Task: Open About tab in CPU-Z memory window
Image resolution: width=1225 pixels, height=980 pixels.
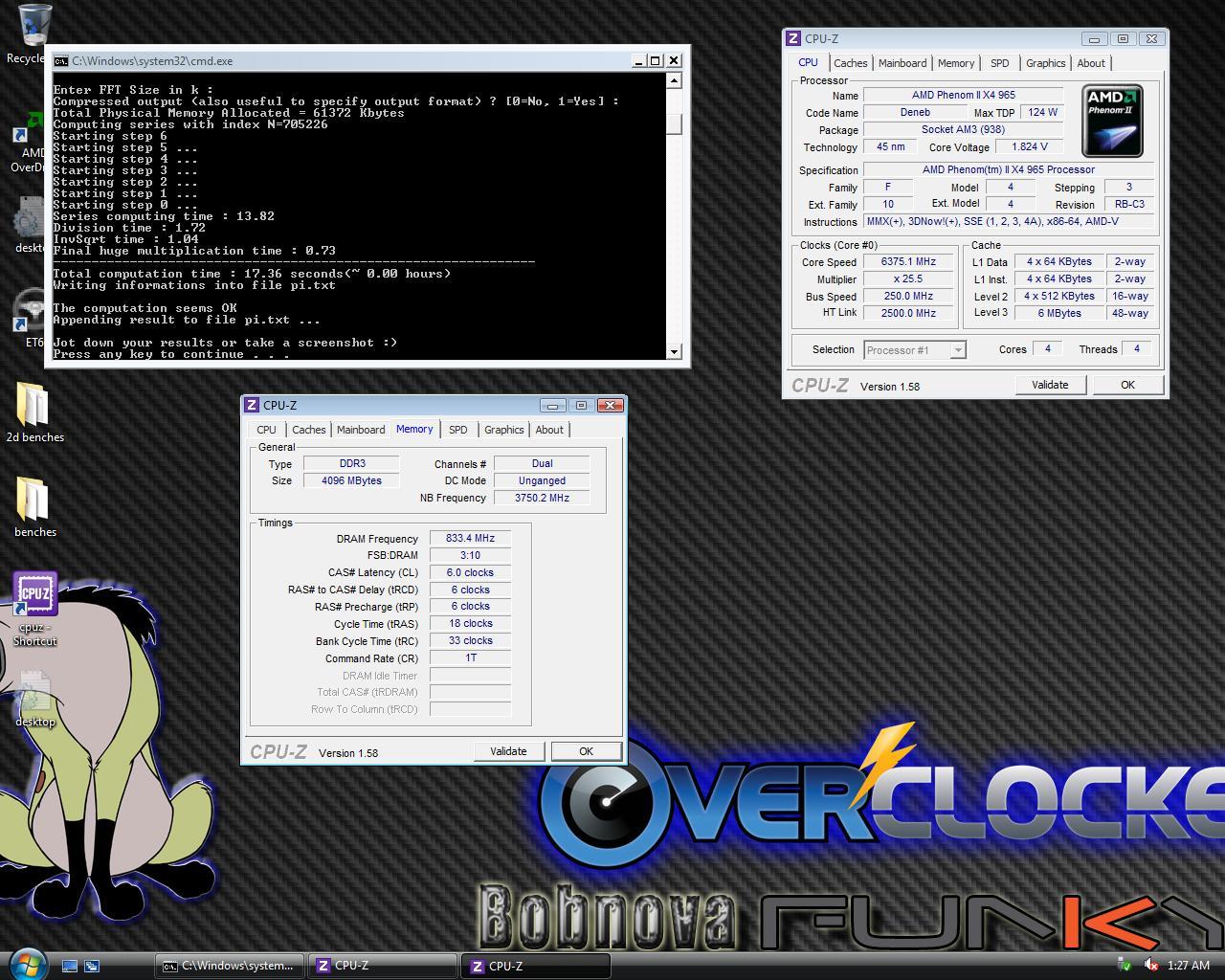Action: pos(549,430)
